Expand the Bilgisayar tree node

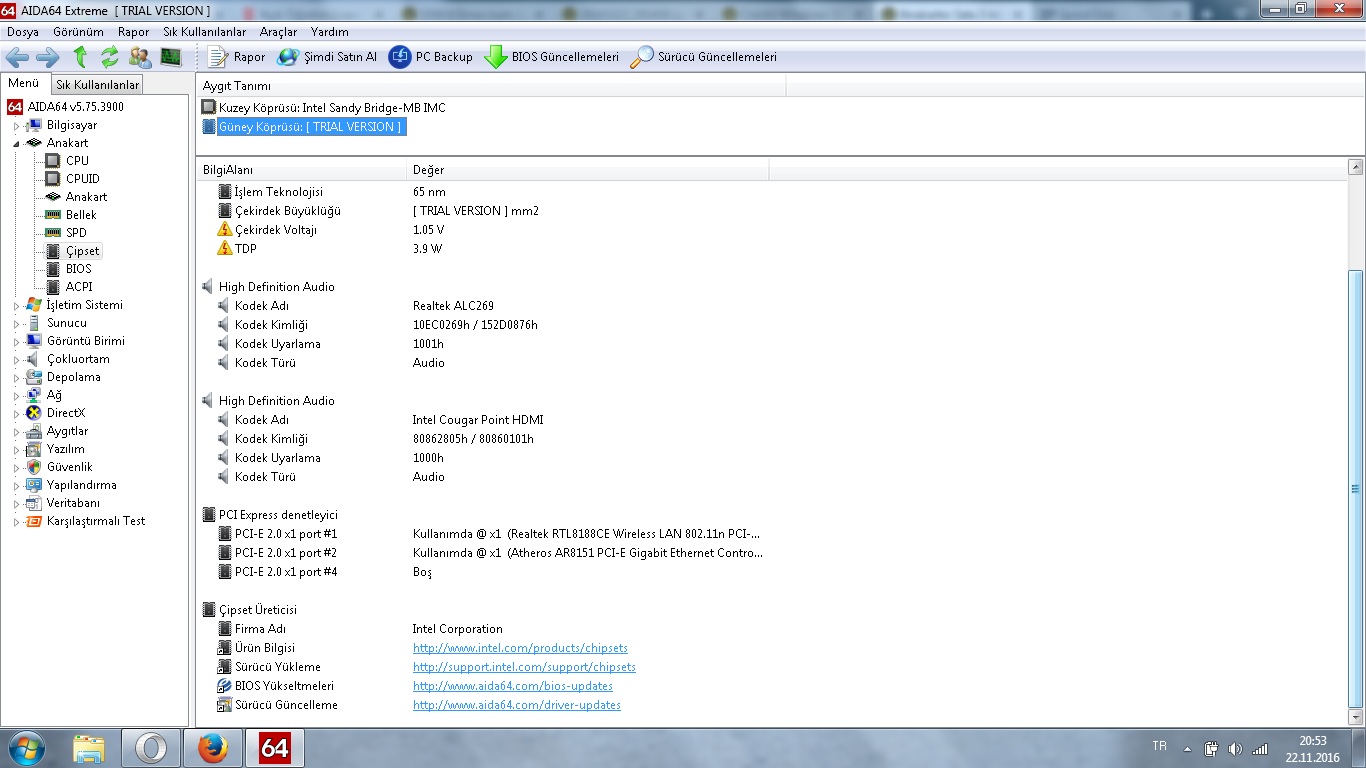[17, 126]
